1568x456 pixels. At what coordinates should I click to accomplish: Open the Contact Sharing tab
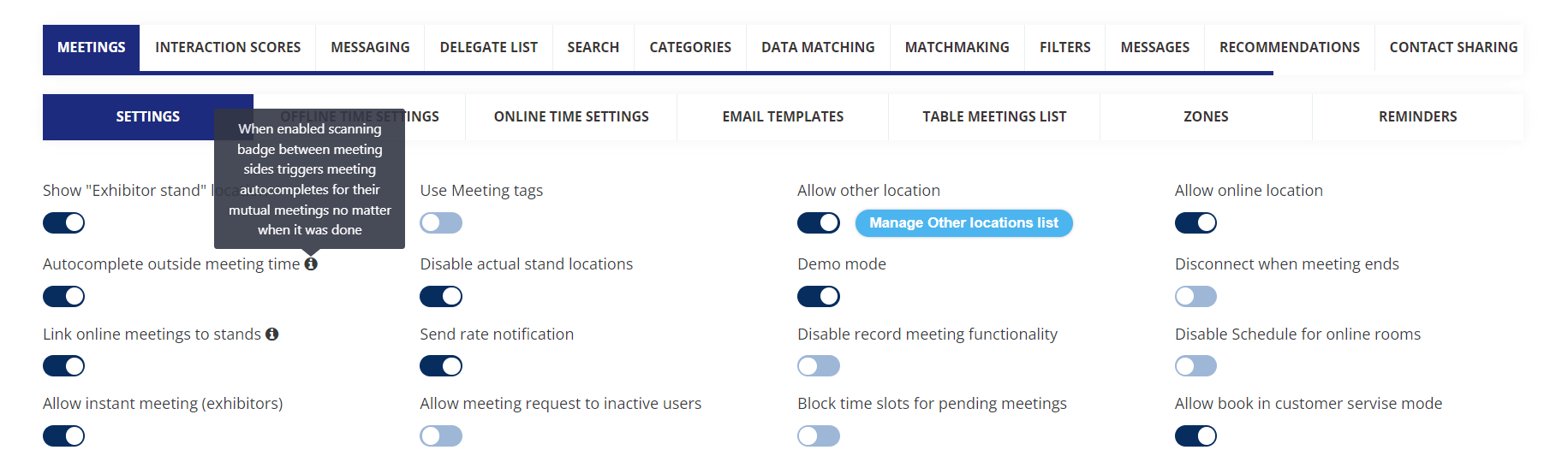coord(1452,48)
